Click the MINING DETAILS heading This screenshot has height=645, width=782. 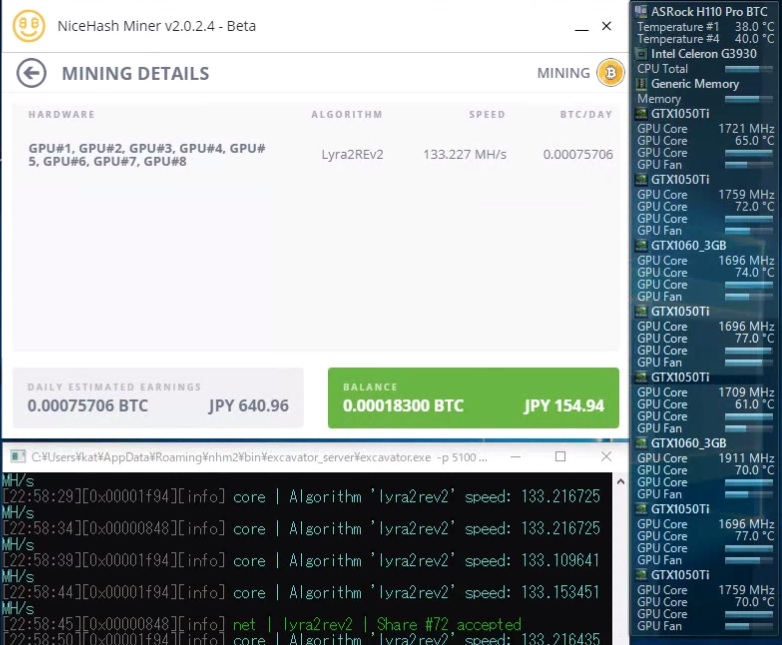[136, 73]
